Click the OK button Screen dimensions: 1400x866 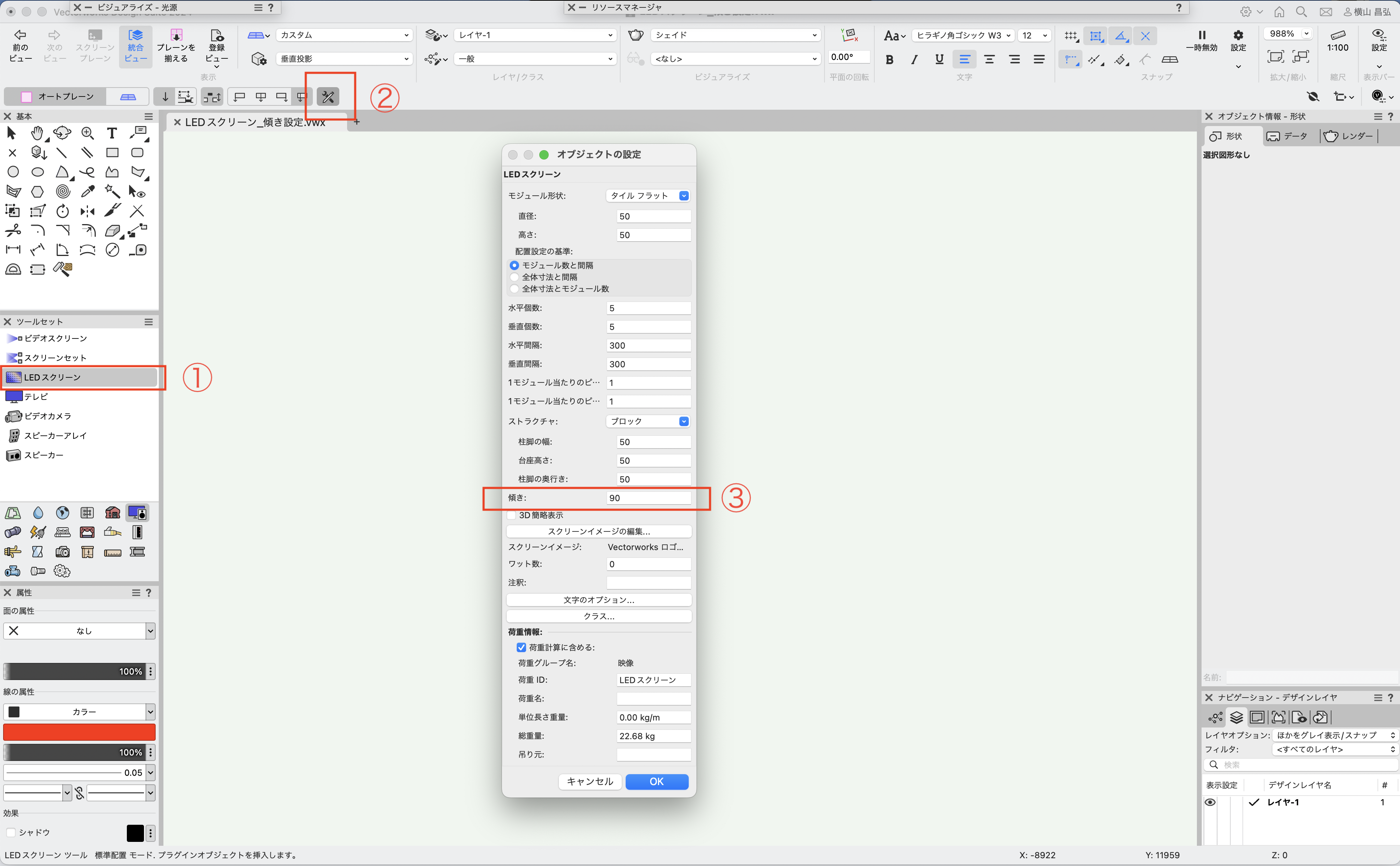click(656, 782)
